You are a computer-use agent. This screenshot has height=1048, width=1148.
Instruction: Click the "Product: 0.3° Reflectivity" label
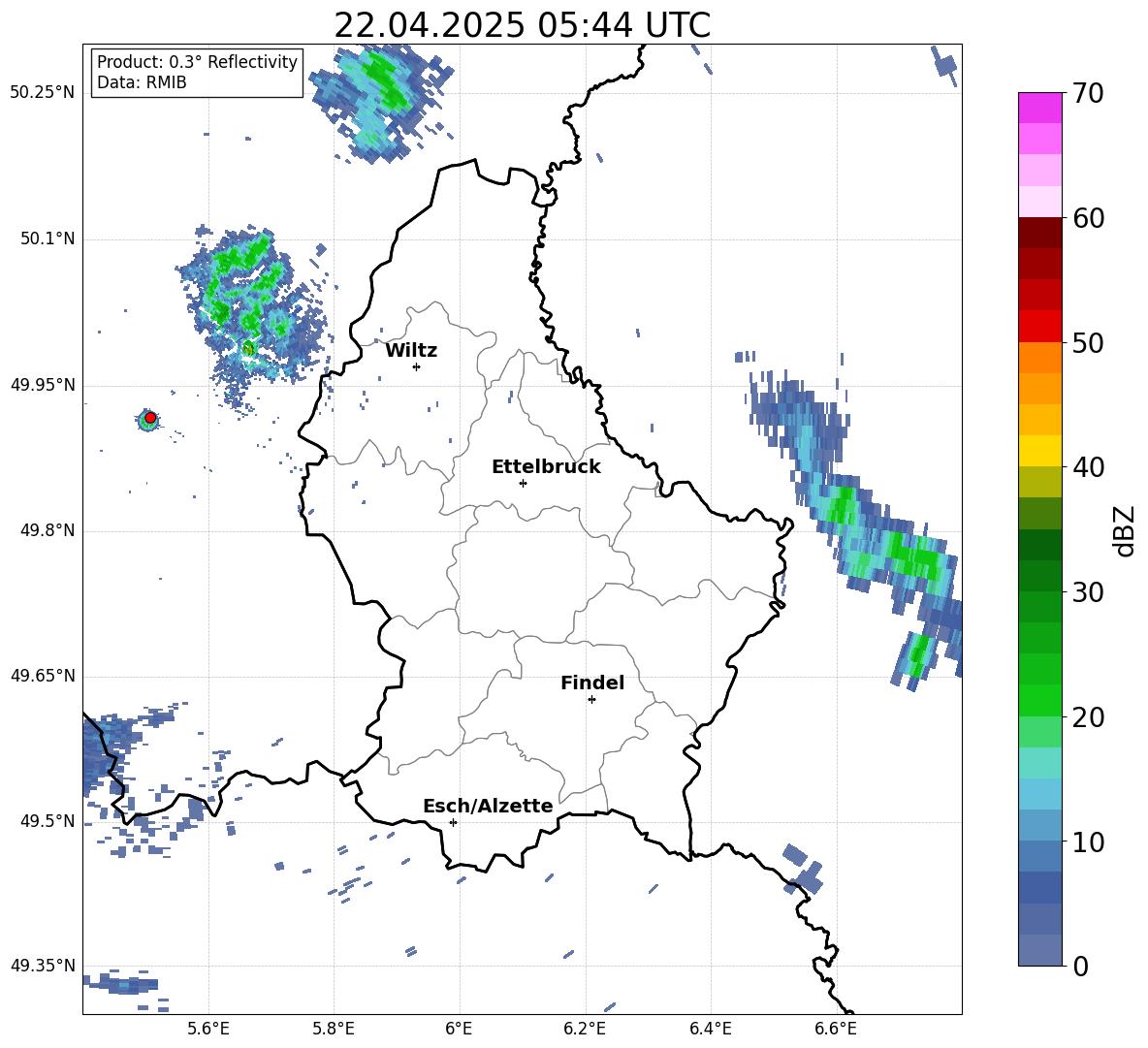197,62
